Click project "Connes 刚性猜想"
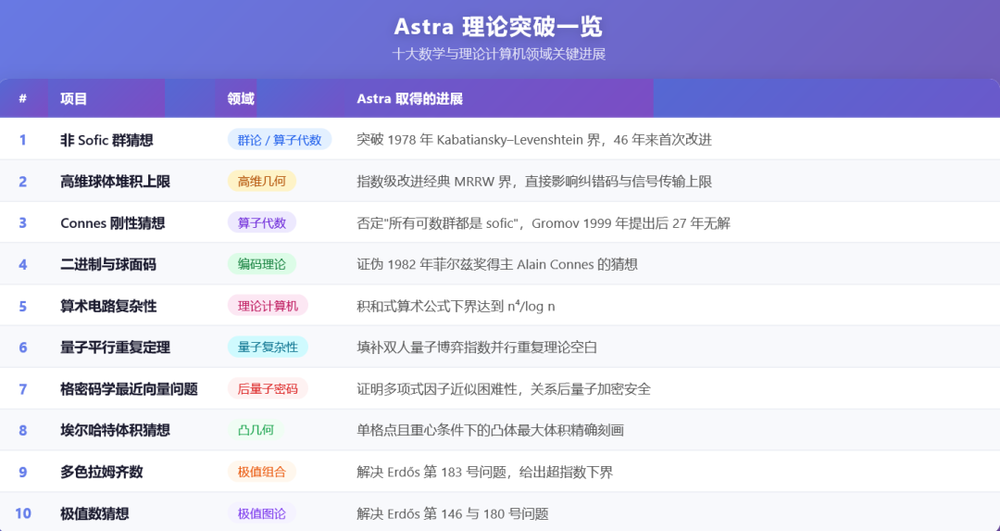Screen dimensions: 1000x531 click(113, 222)
